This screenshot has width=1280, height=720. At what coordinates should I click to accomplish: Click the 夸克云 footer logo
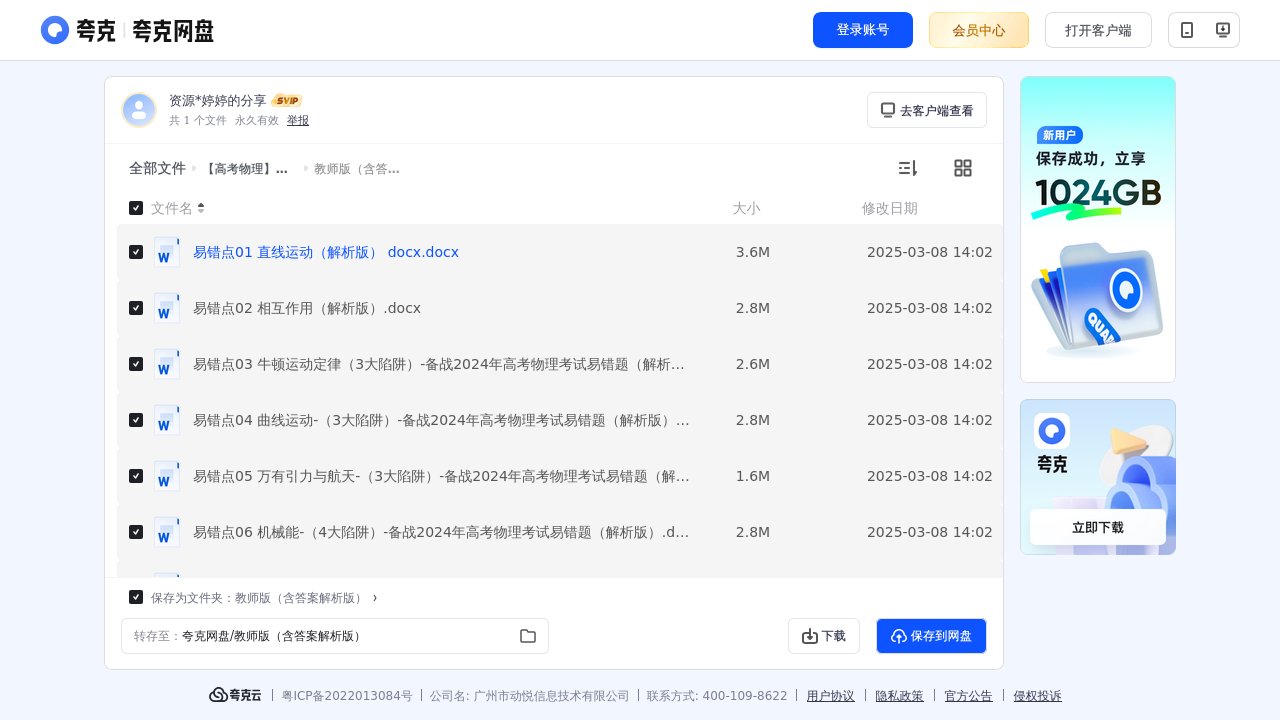click(x=235, y=695)
